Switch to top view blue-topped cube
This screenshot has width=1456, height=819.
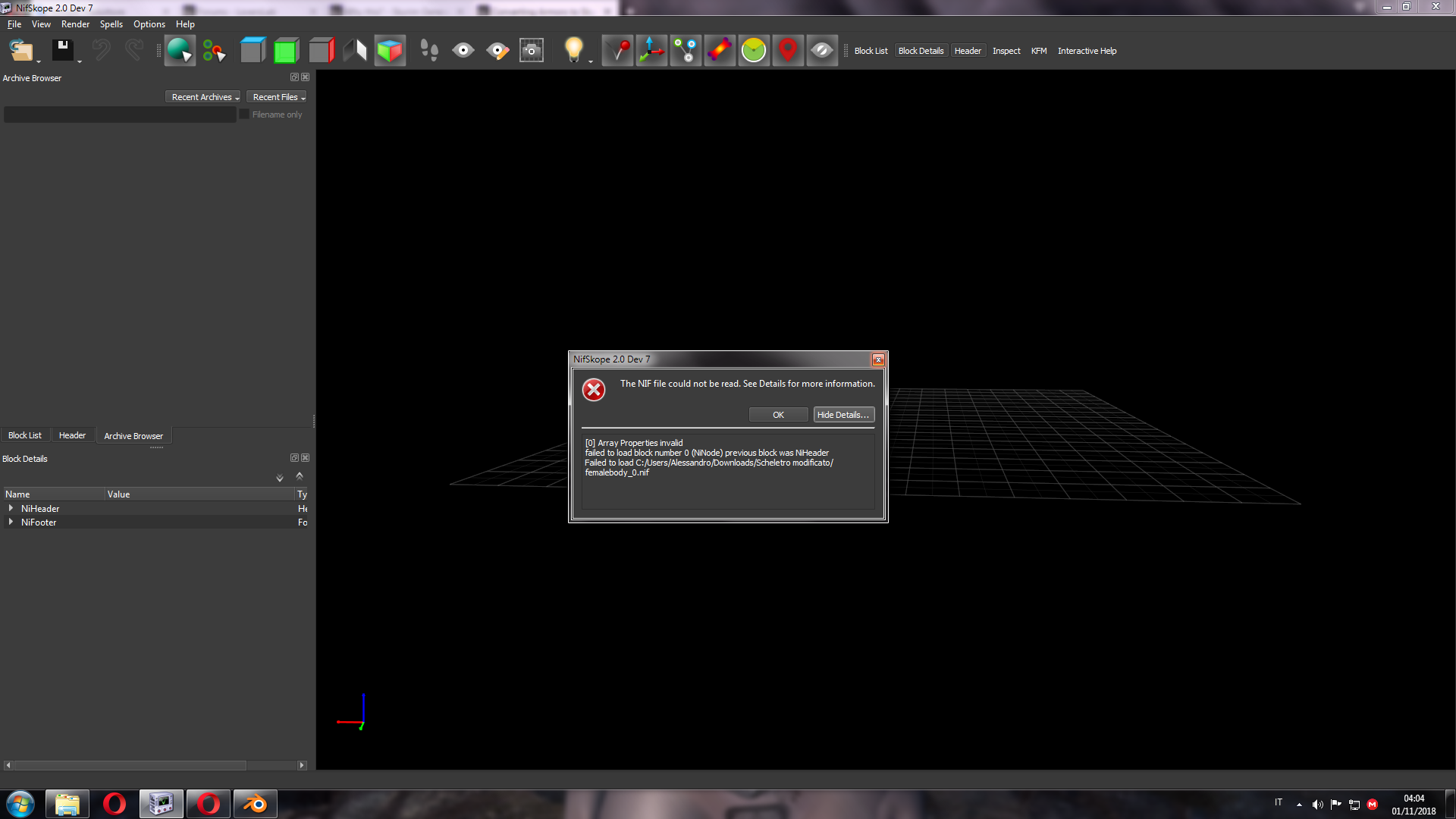pyautogui.click(x=253, y=51)
